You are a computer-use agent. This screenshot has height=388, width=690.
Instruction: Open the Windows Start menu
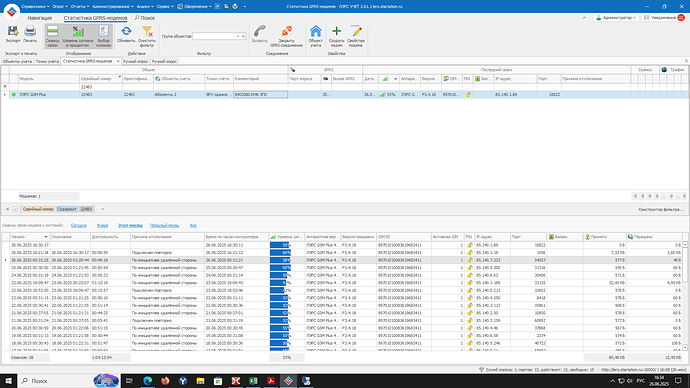coord(8,381)
